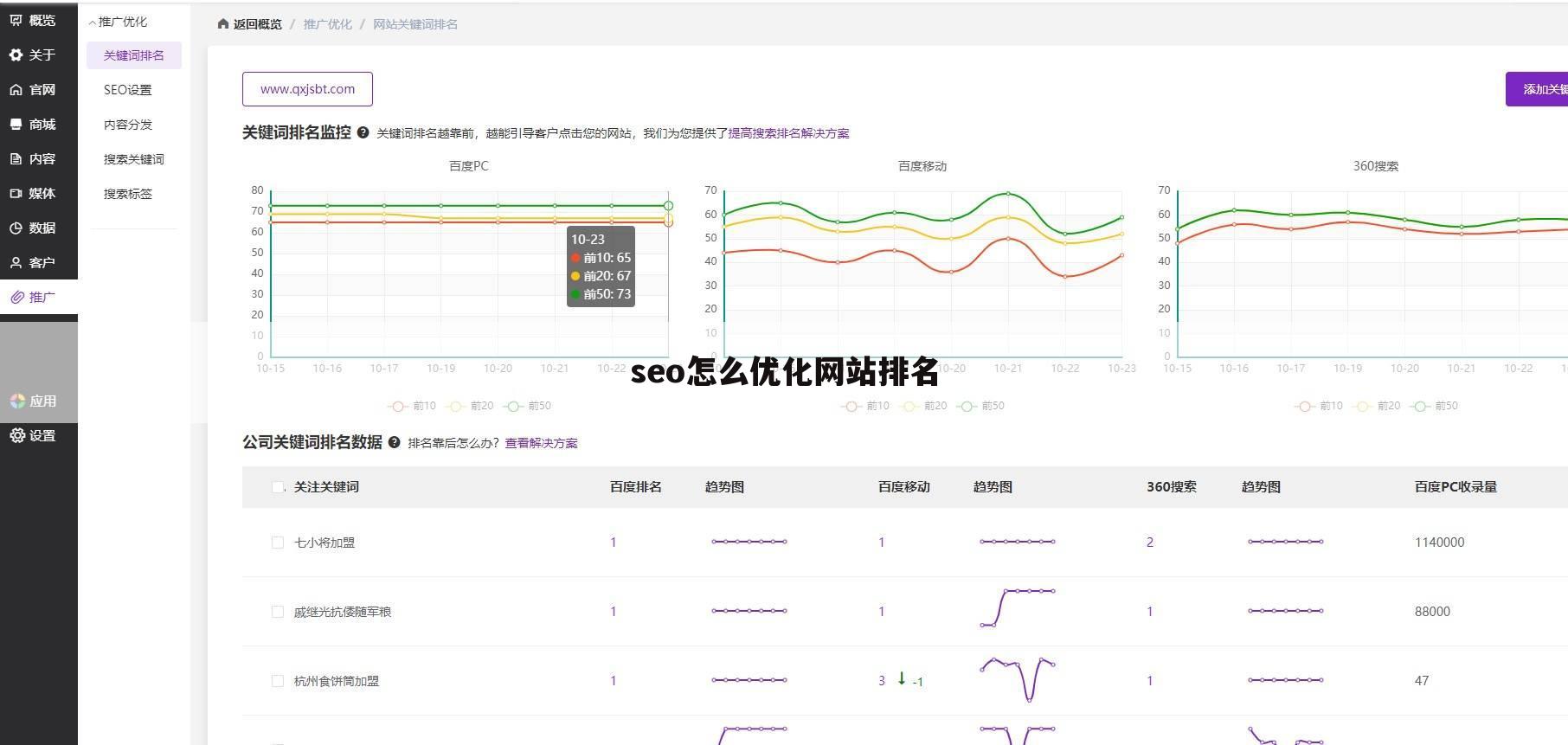The height and width of the screenshot is (745, 1568).
Task: Toggle 前50 legend under 360搜索 chart
Action: click(1434, 406)
